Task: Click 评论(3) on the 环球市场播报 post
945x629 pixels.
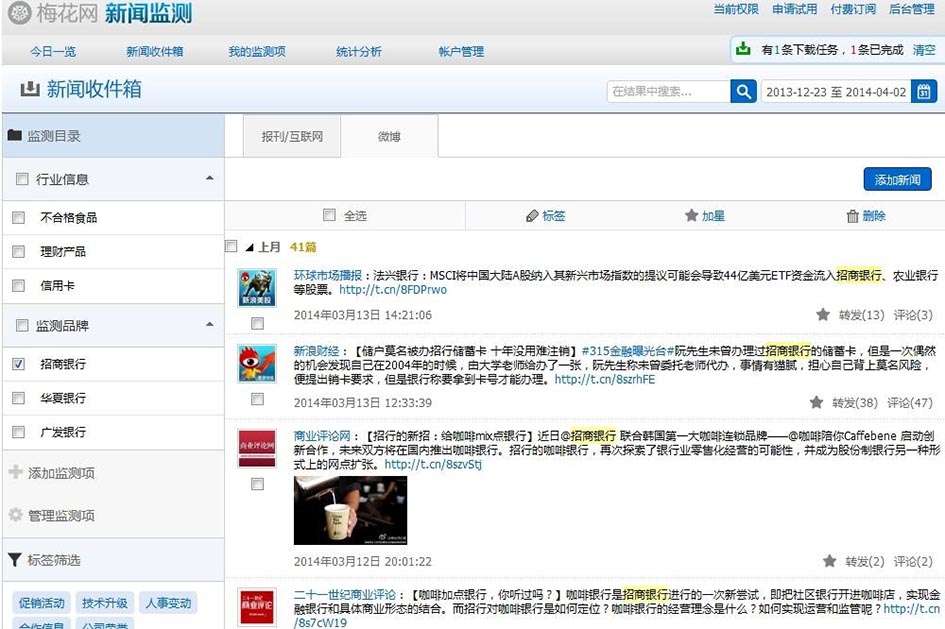Action: click(913, 314)
